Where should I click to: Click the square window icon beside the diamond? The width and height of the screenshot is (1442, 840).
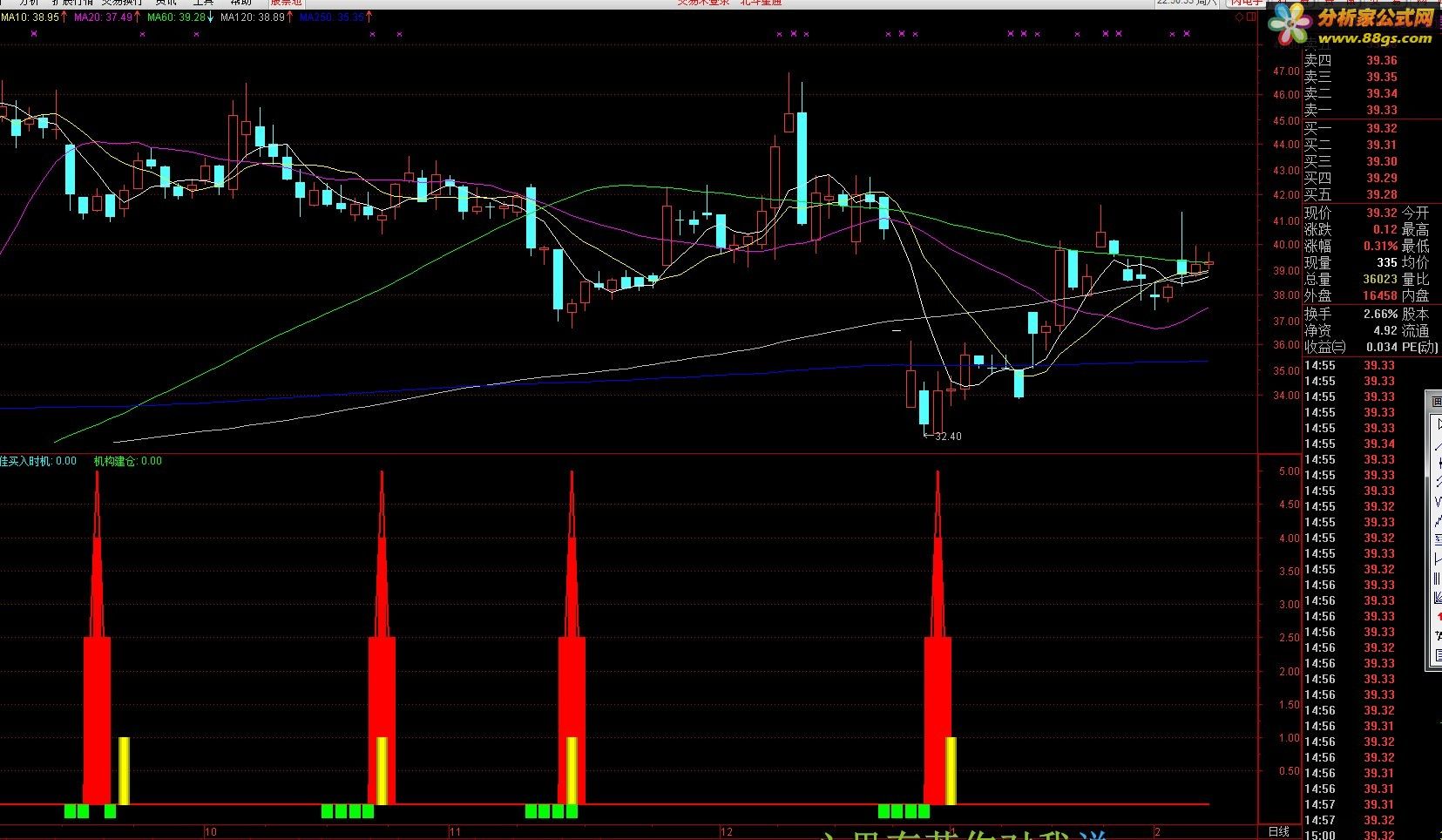[x=1251, y=17]
